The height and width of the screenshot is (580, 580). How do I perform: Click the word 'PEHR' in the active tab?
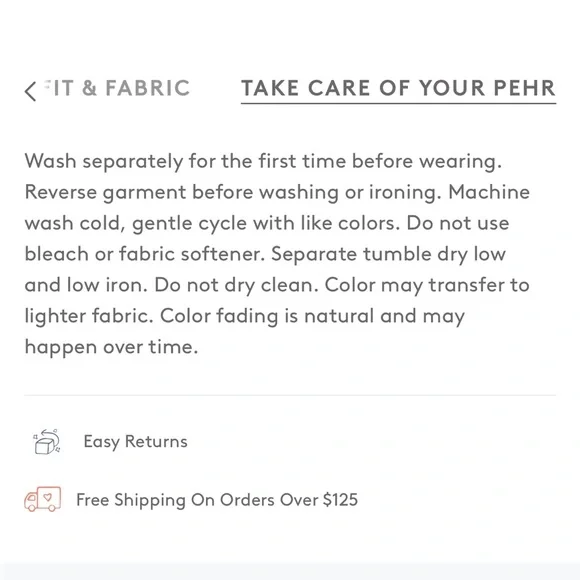point(525,88)
